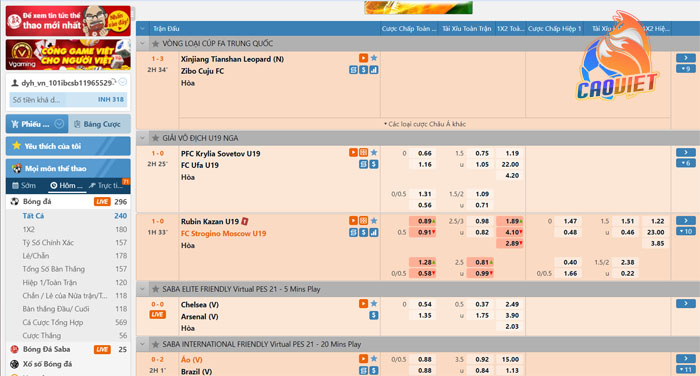This screenshot has width=700, height=376.
Task: Star the Rubin Kazan U19 match
Action: pyautogui.click(x=374, y=221)
